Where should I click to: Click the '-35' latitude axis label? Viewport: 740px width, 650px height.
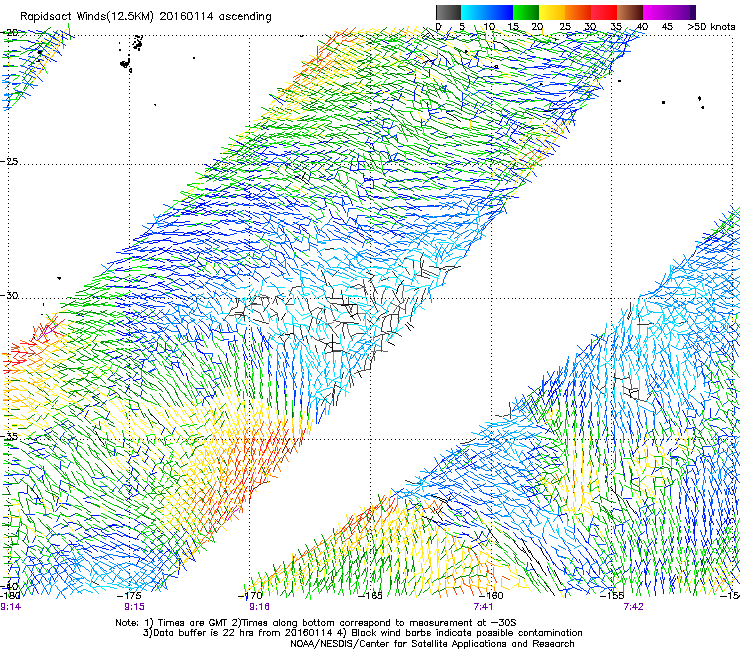pyautogui.click(x=9, y=436)
